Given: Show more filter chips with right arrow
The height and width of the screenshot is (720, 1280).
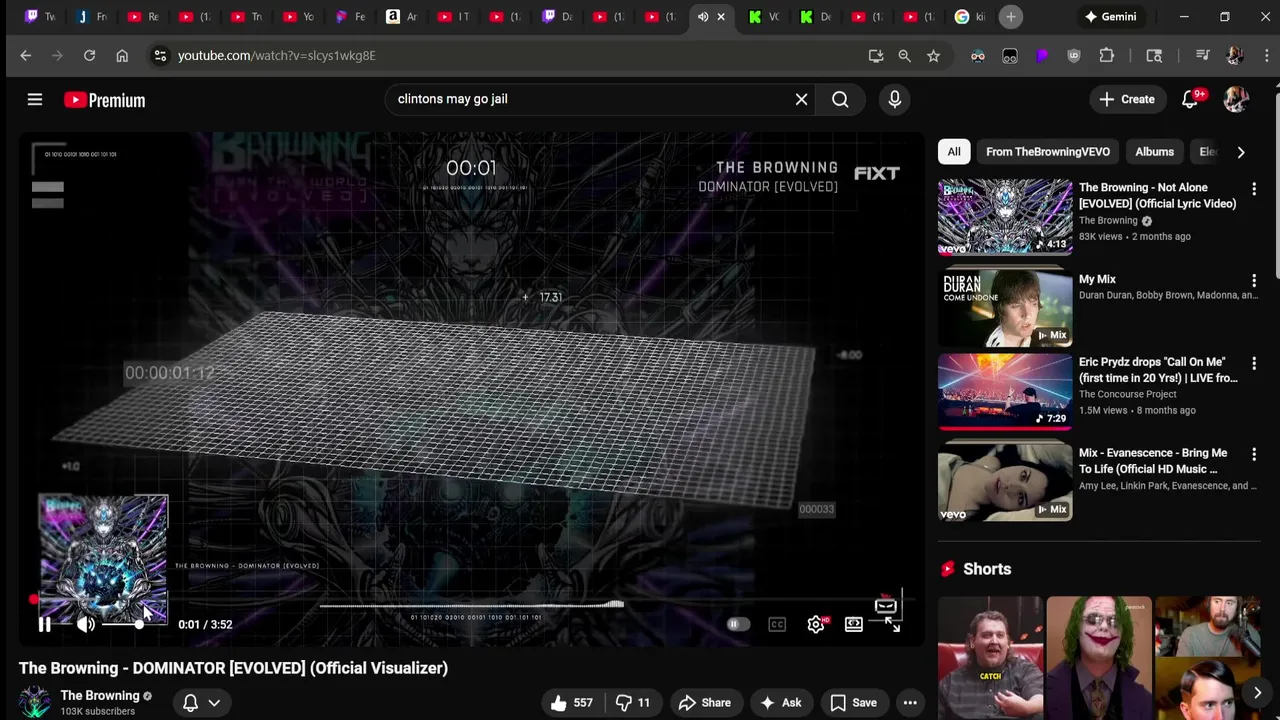Looking at the screenshot, I should (x=1241, y=152).
